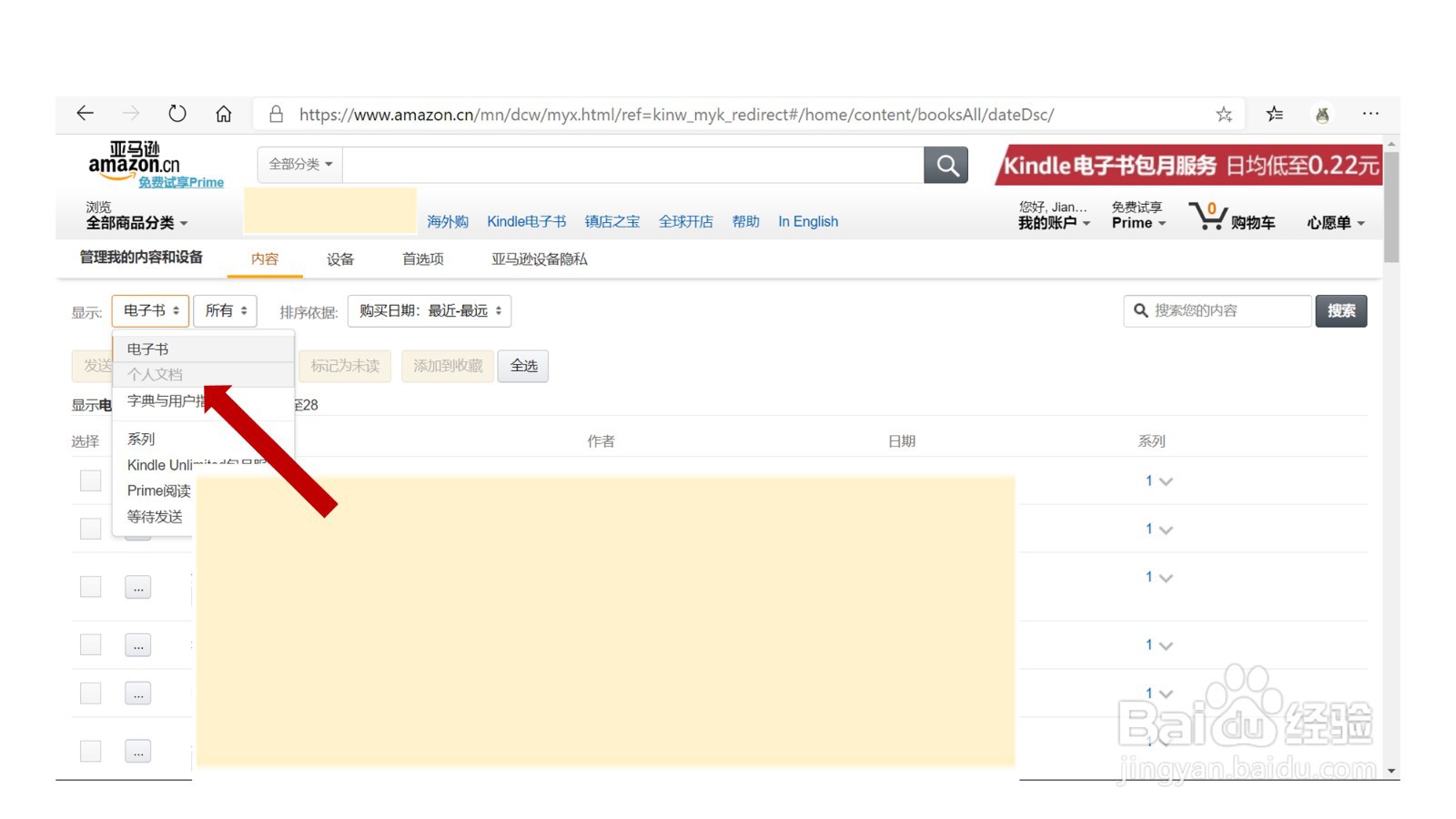The image size is (1456, 819).
Task: Tick the second row checkbox
Action: click(x=90, y=529)
